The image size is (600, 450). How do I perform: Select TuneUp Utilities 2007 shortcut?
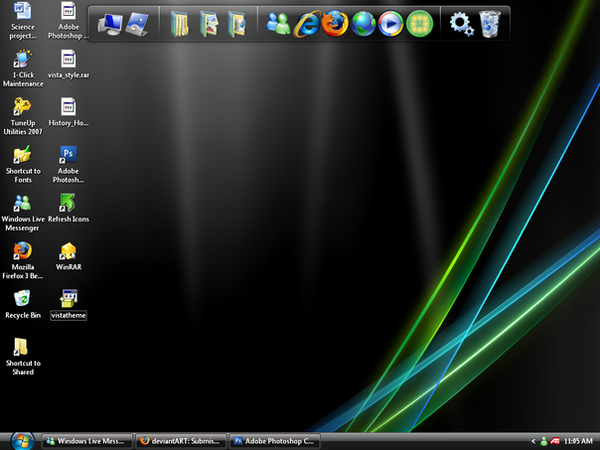pos(23,117)
